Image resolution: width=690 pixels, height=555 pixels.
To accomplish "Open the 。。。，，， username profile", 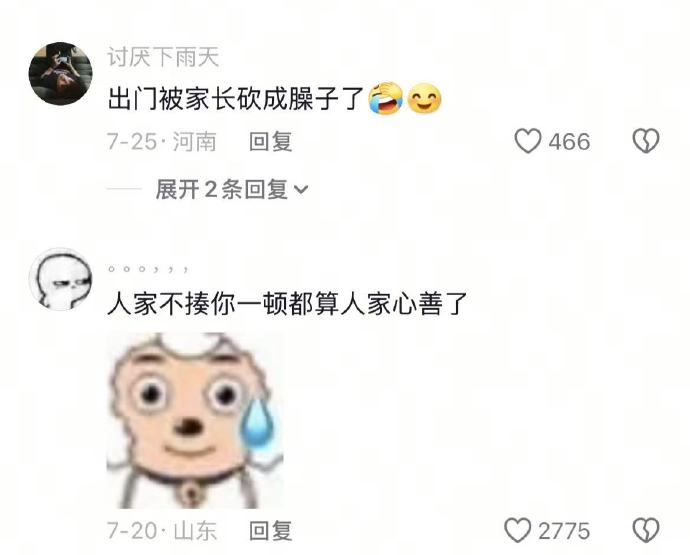I will click(x=148, y=268).
